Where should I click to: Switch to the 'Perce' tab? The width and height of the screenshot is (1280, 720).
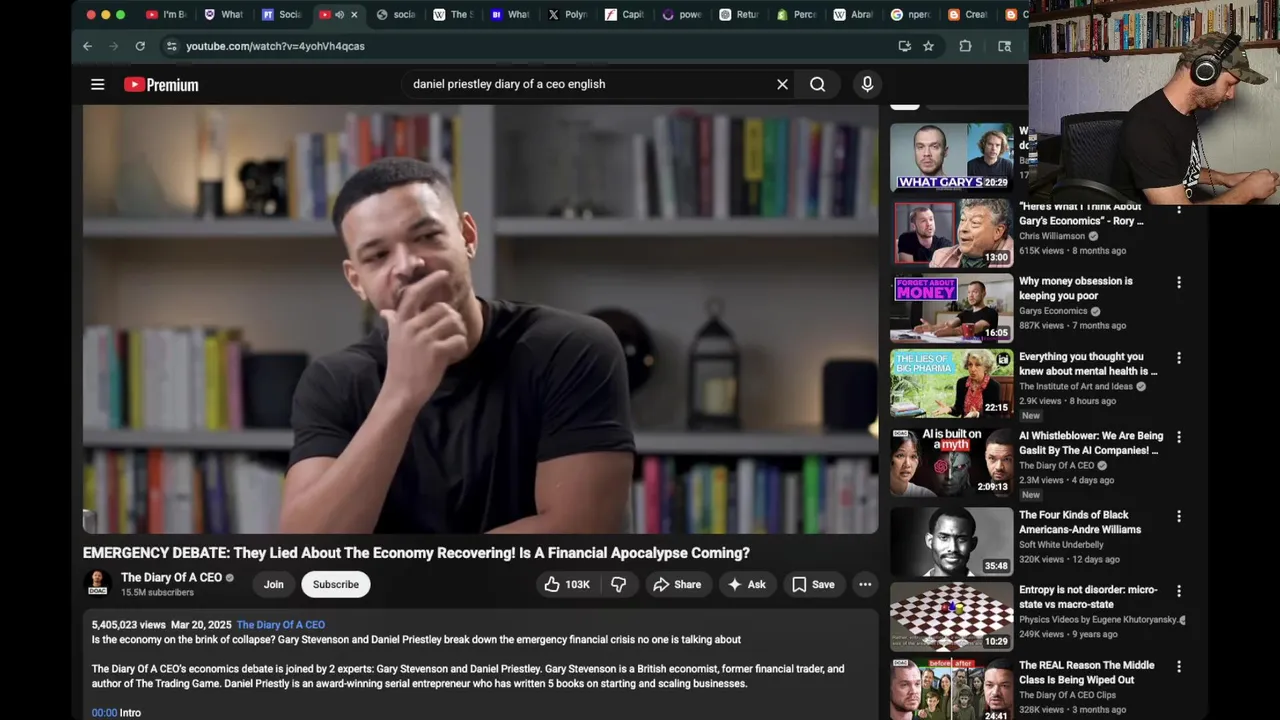[x=797, y=15]
